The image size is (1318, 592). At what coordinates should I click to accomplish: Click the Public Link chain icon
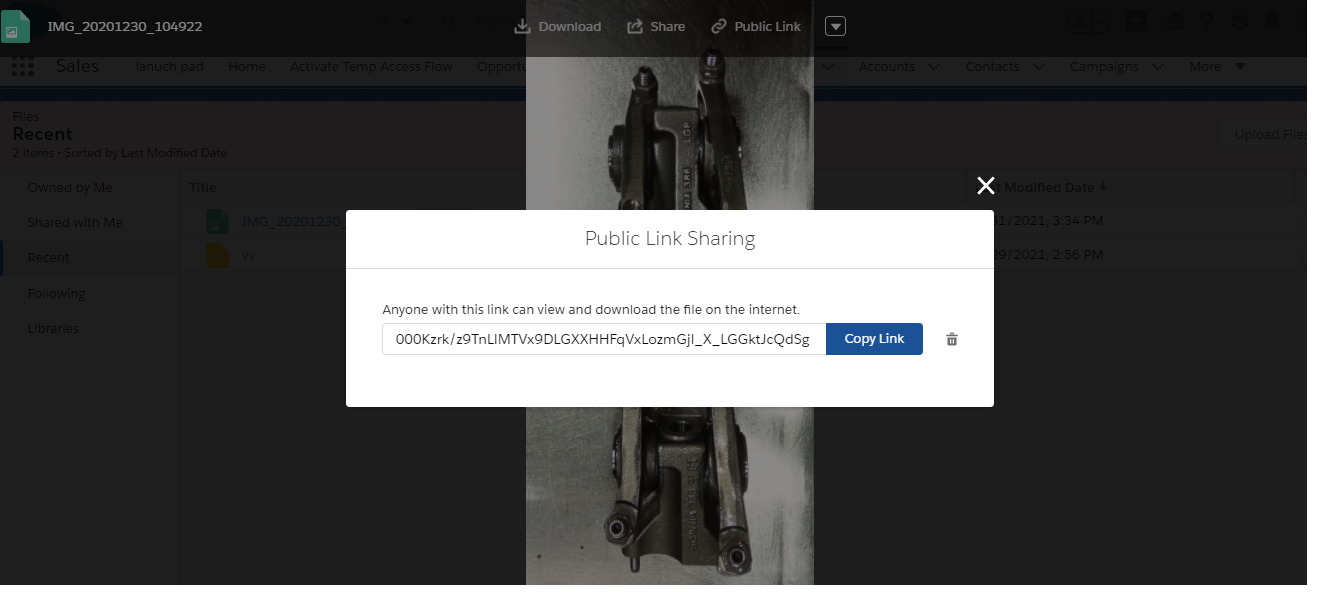(x=718, y=26)
